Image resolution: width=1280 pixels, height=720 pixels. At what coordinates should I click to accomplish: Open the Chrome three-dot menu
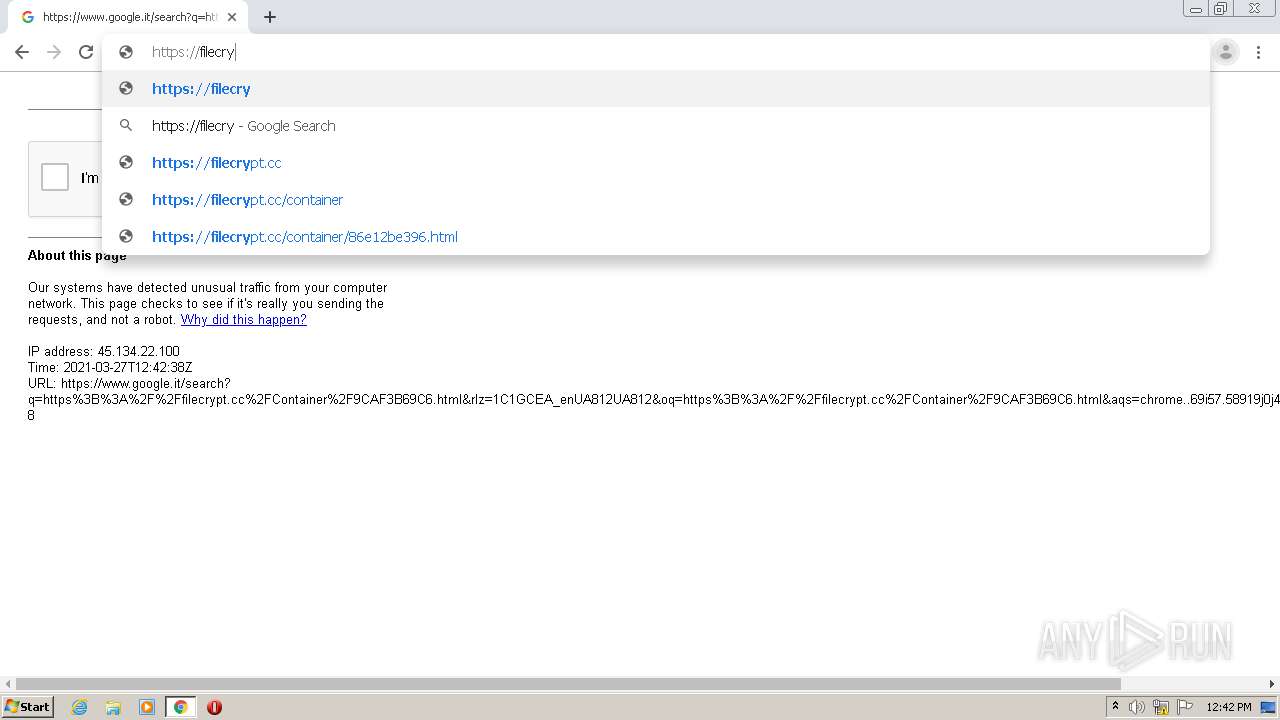point(1259,52)
